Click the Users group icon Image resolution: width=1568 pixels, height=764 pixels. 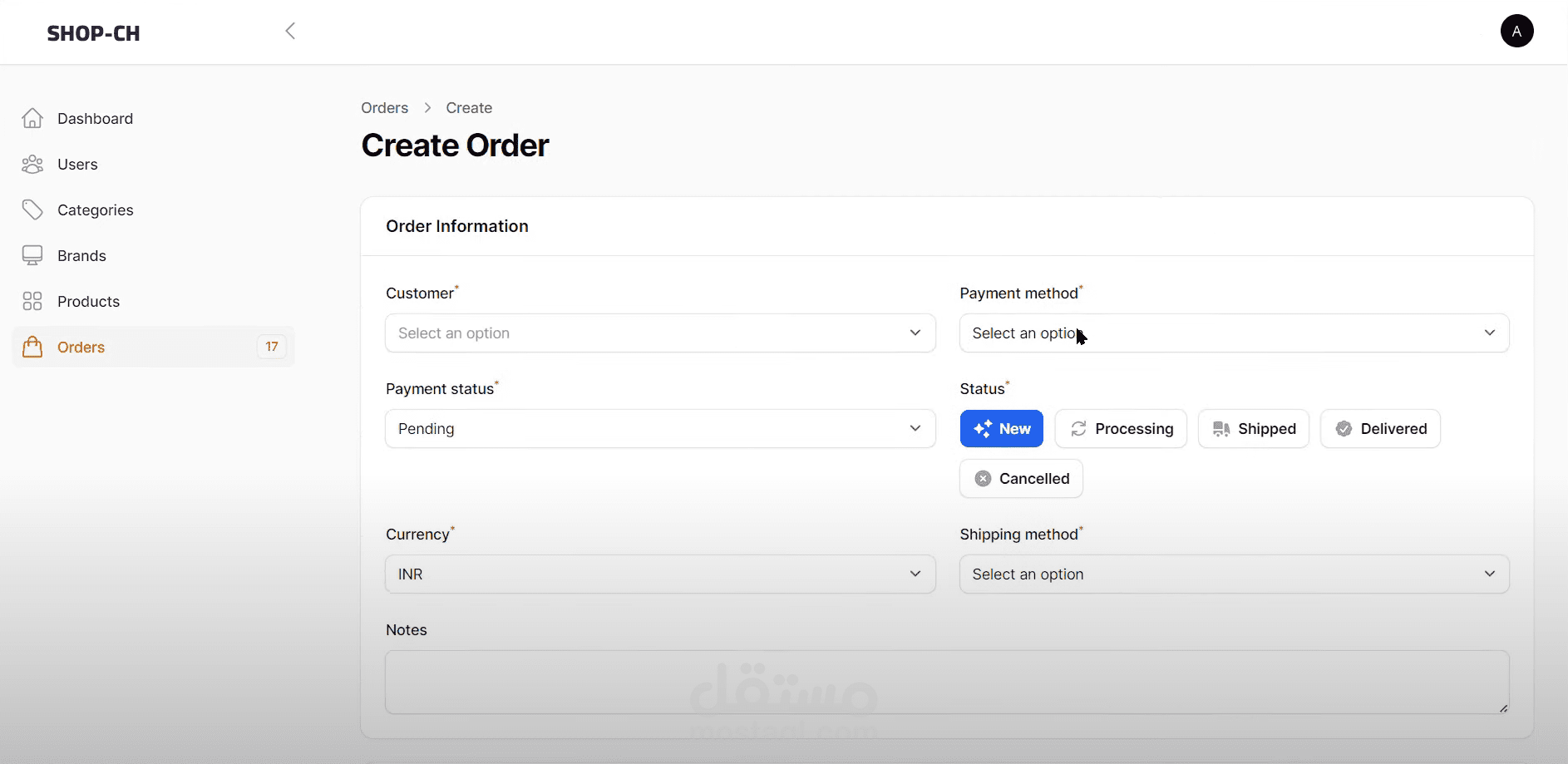(x=32, y=165)
